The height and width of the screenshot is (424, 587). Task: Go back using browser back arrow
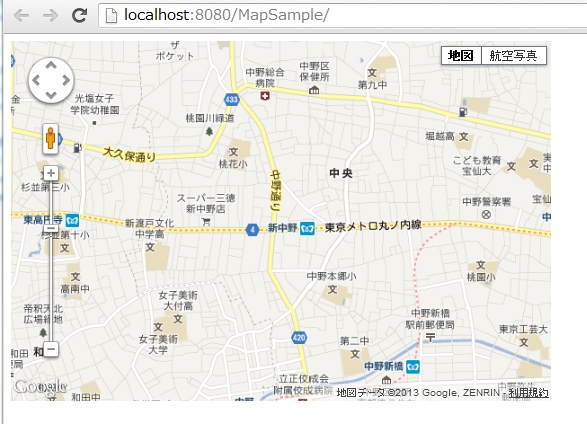[21, 15]
